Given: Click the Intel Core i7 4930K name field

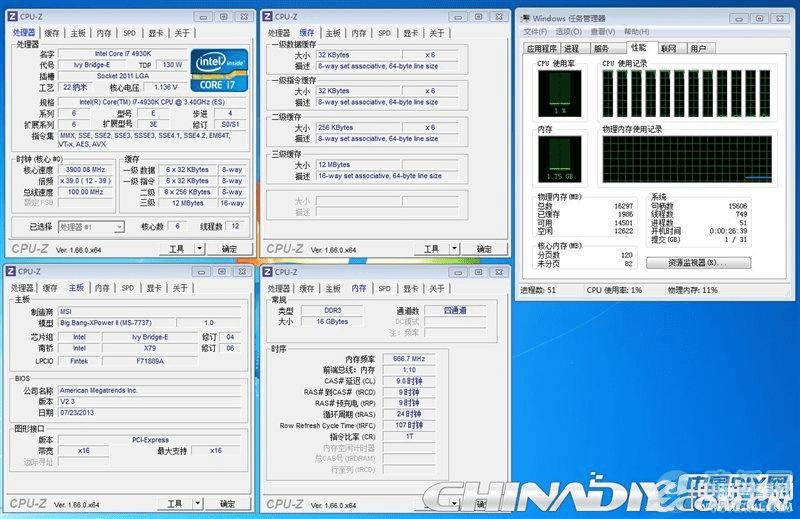Looking at the screenshot, I should click(x=123, y=54).
